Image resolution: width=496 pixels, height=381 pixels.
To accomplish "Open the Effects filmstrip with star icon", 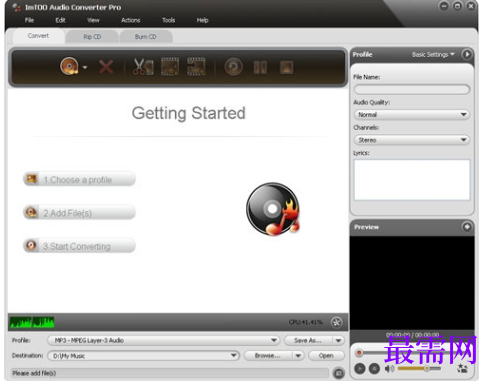I will (170, 66).
